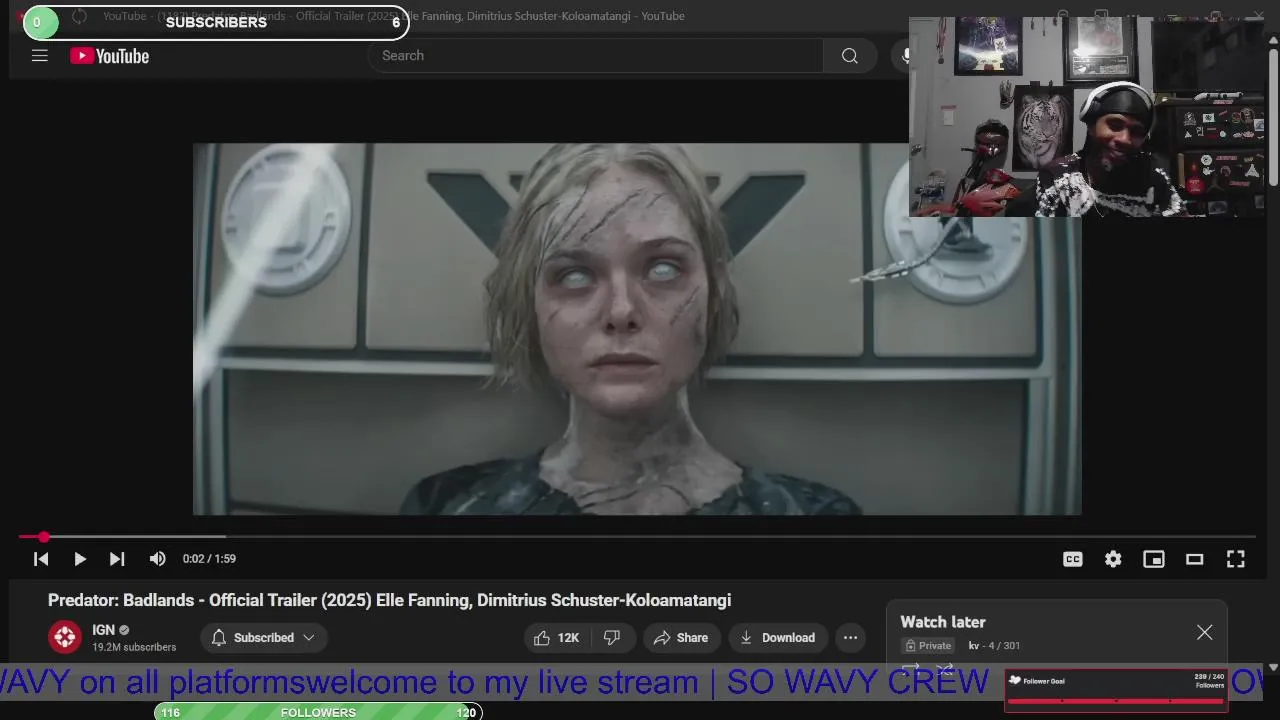Seek using the red video progress bar
This screenshot has width=1280, height=720.
click(x=637, y=537)
